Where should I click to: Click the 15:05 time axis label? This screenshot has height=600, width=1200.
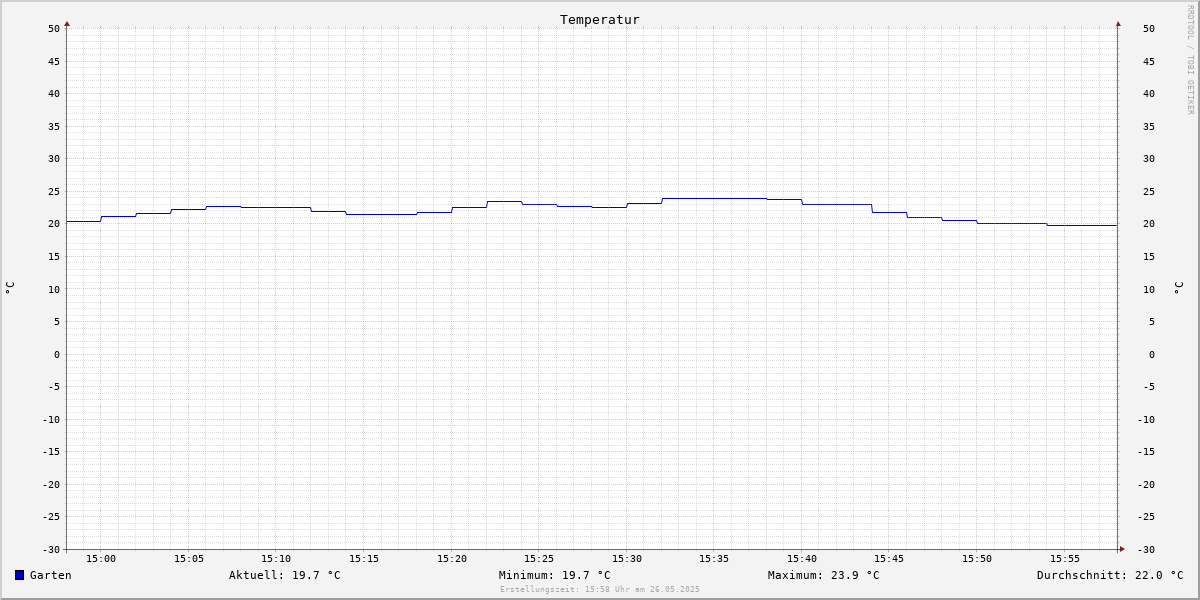(x=189, y=559)
